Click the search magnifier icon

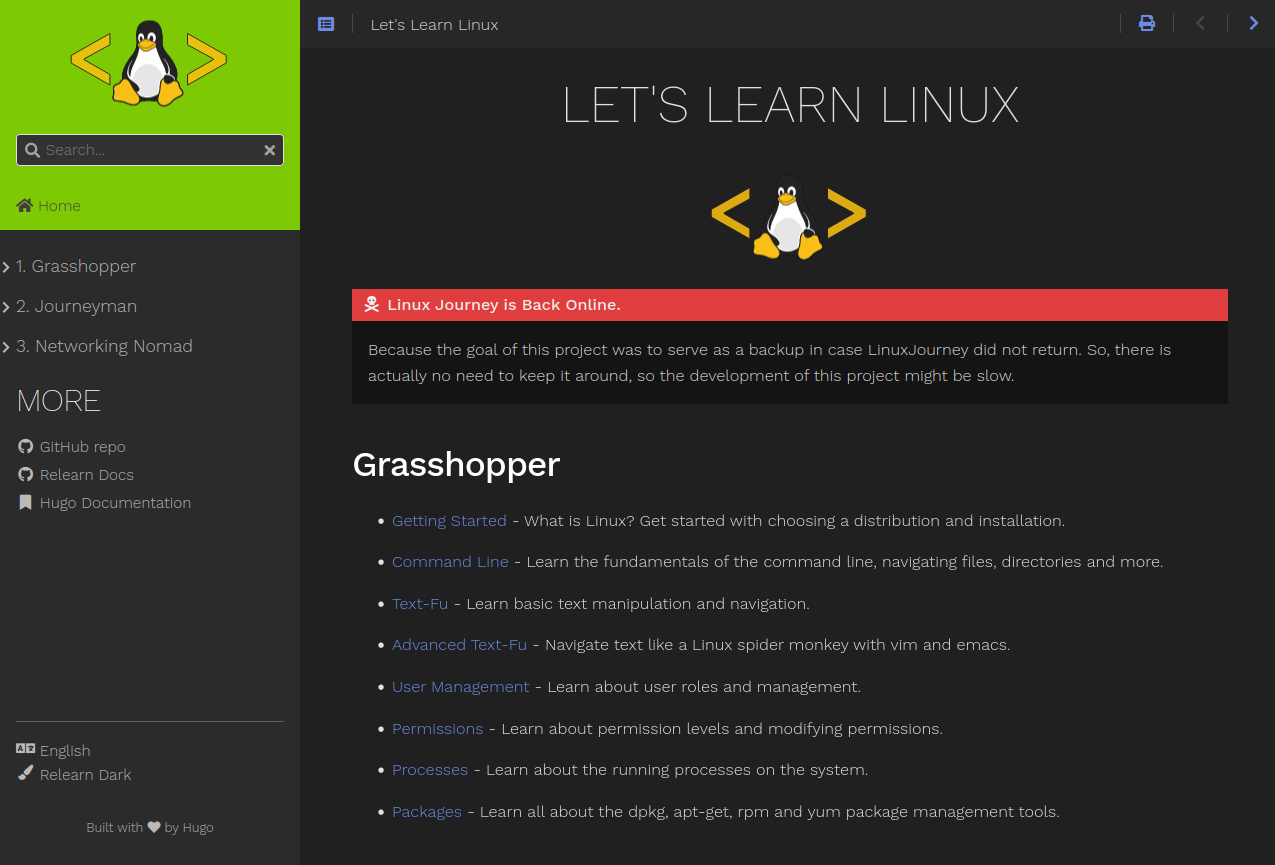pos(32,150)
